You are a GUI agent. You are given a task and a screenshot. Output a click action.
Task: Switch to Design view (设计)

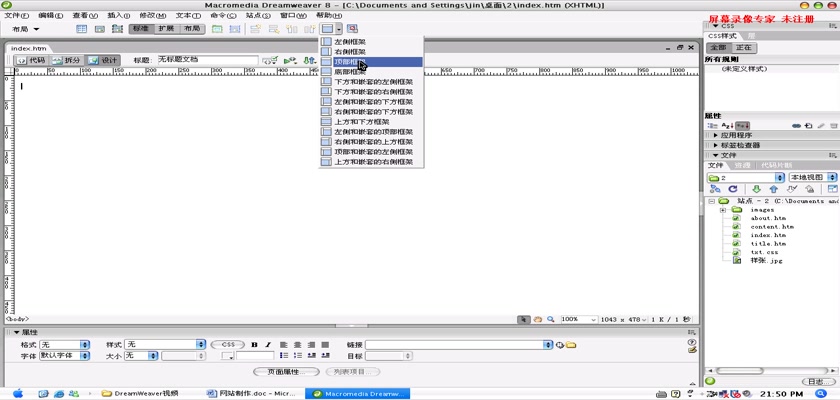coord(103,60)
